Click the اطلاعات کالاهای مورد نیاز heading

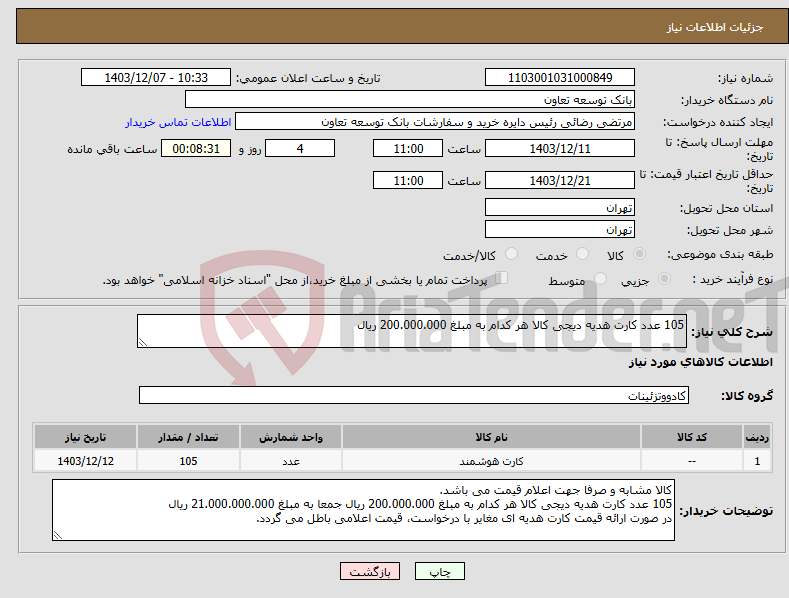pos(700,362)
